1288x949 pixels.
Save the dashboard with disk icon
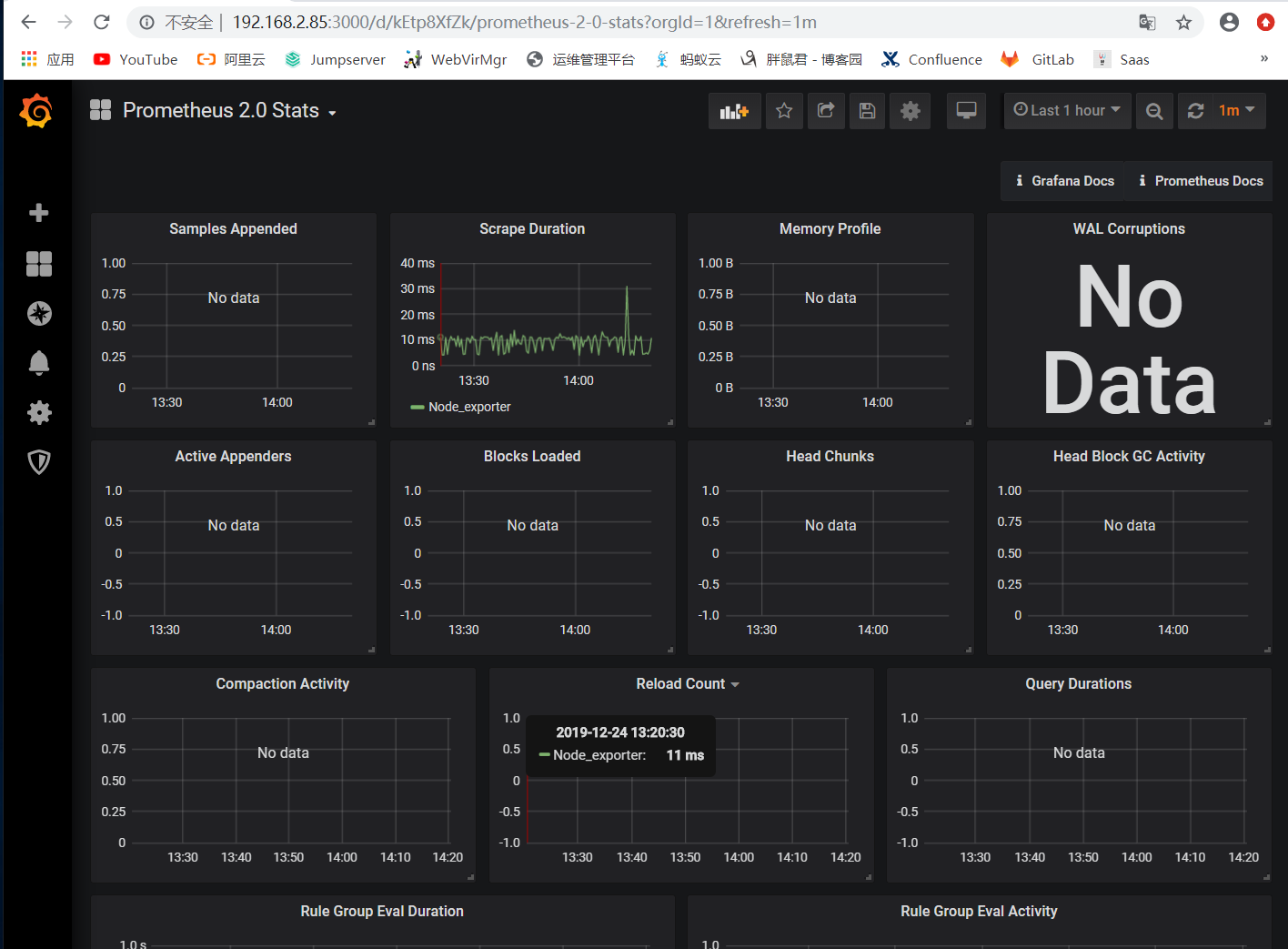tap(867, 111)
